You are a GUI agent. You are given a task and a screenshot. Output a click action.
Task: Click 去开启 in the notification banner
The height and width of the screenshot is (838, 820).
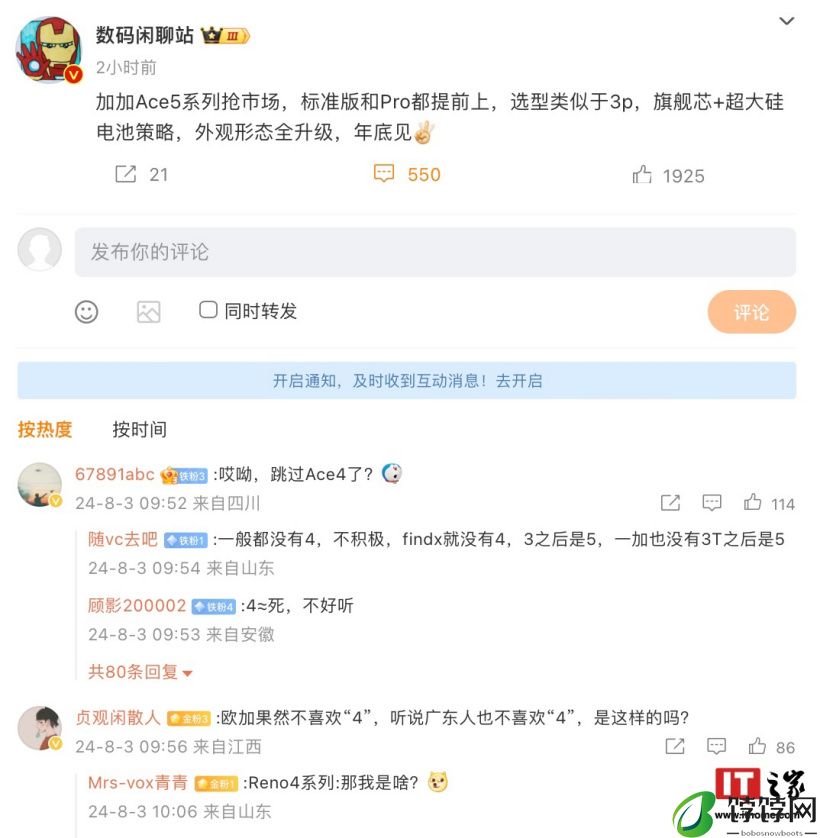[519, 381]
